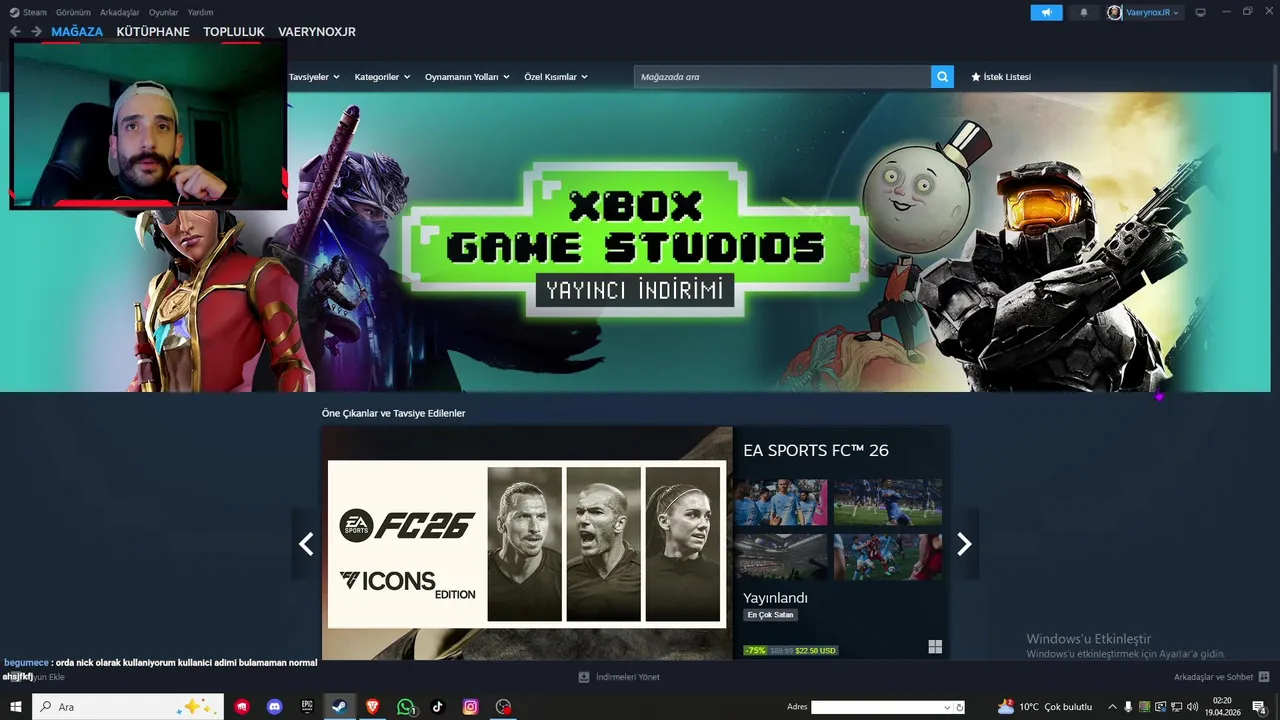
Task: Open the Arkadaşlar menu
Action: (x=119, y=12)
